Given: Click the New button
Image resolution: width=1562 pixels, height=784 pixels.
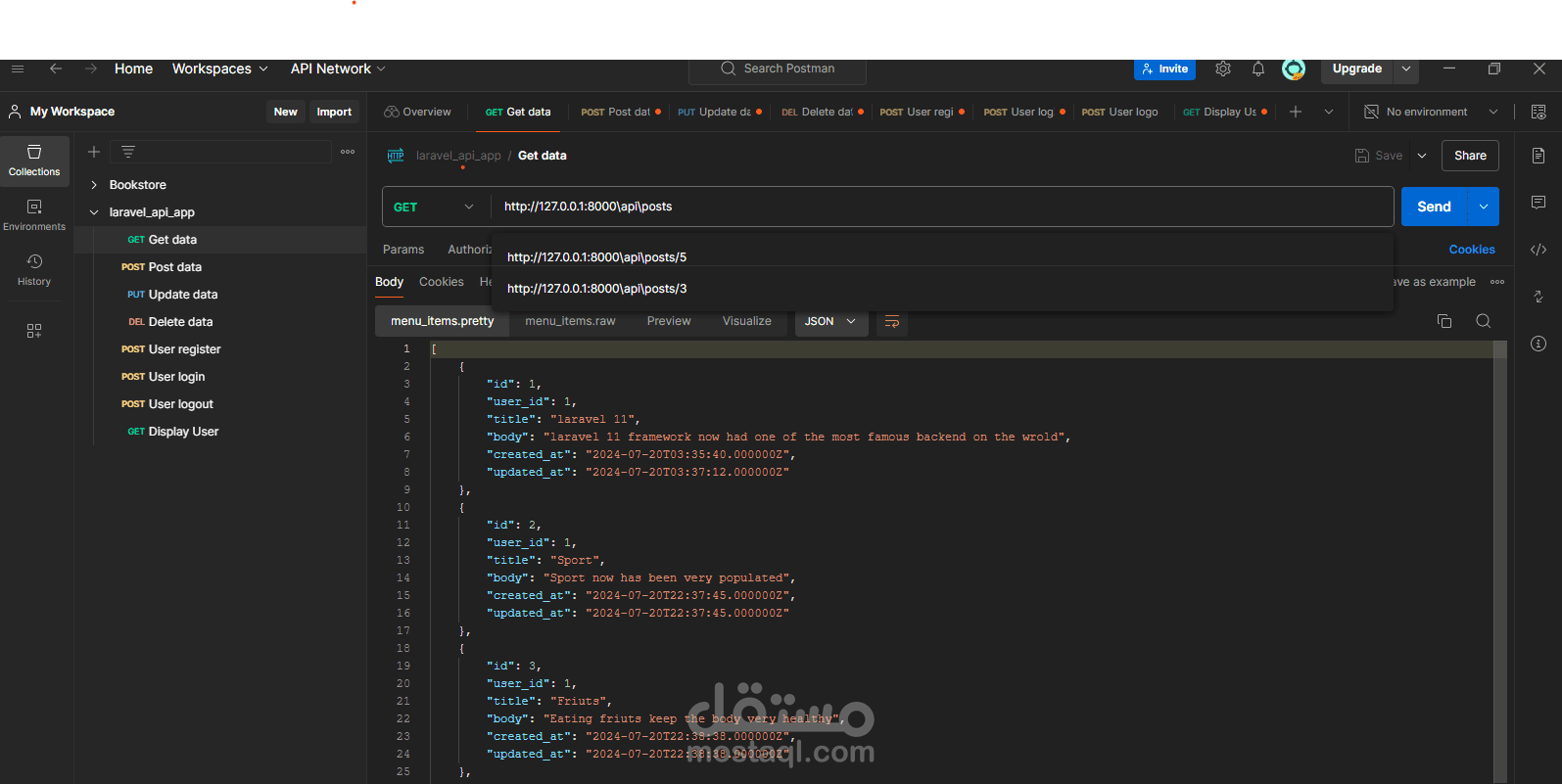Looking at the screenshot, I should point(286,112).
